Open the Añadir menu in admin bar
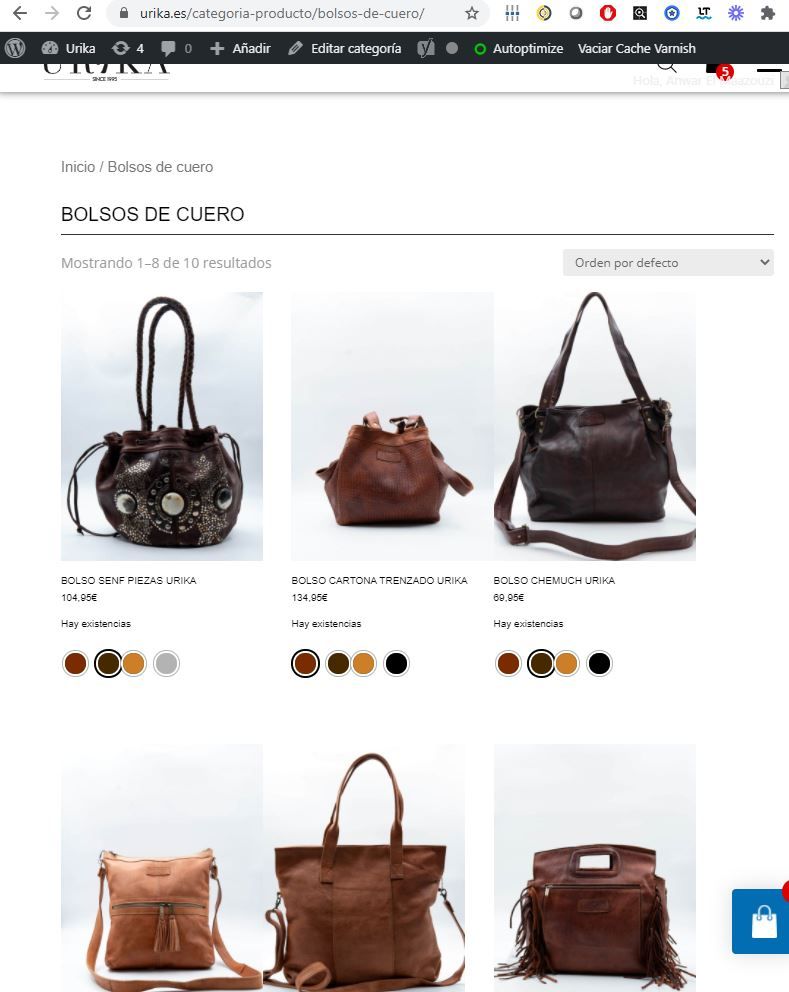 (240, 48)
